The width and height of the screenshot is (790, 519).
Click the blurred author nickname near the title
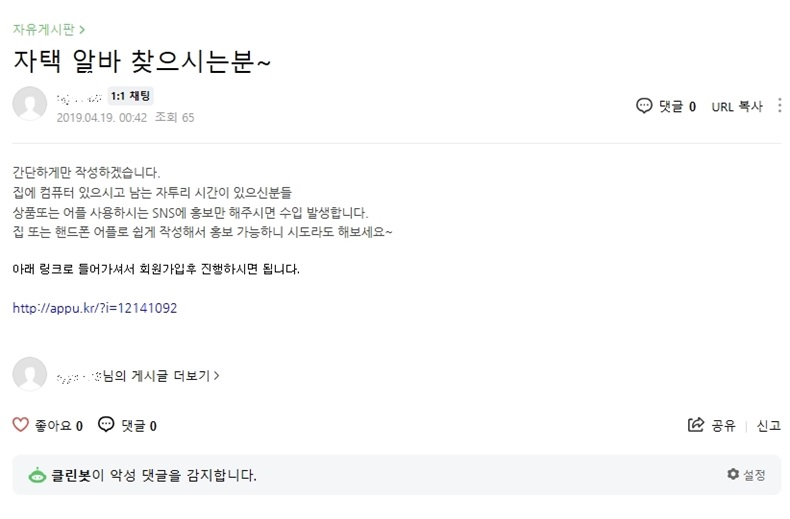[x=79, y=97]
